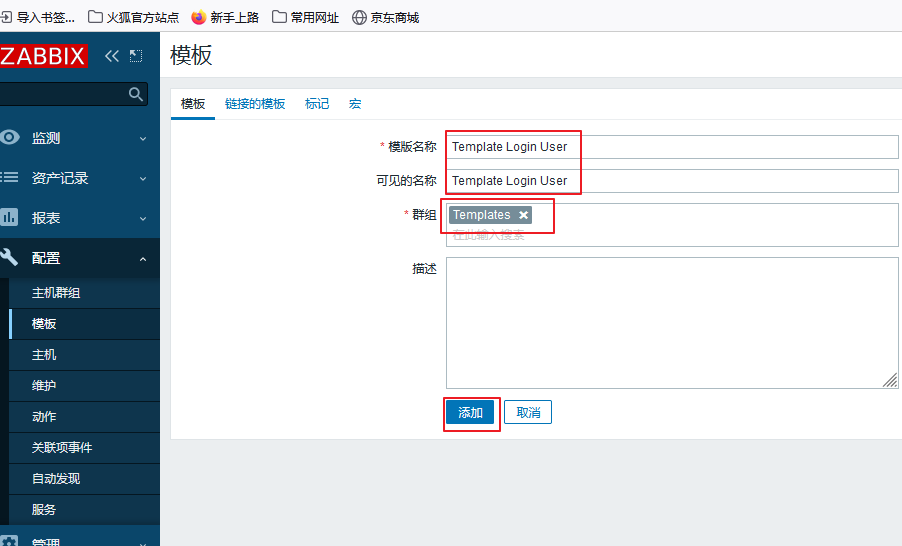The width and height of the screenshot is (902, 546).
Task: Open 服务 in configuration menu
Action: 85,510
